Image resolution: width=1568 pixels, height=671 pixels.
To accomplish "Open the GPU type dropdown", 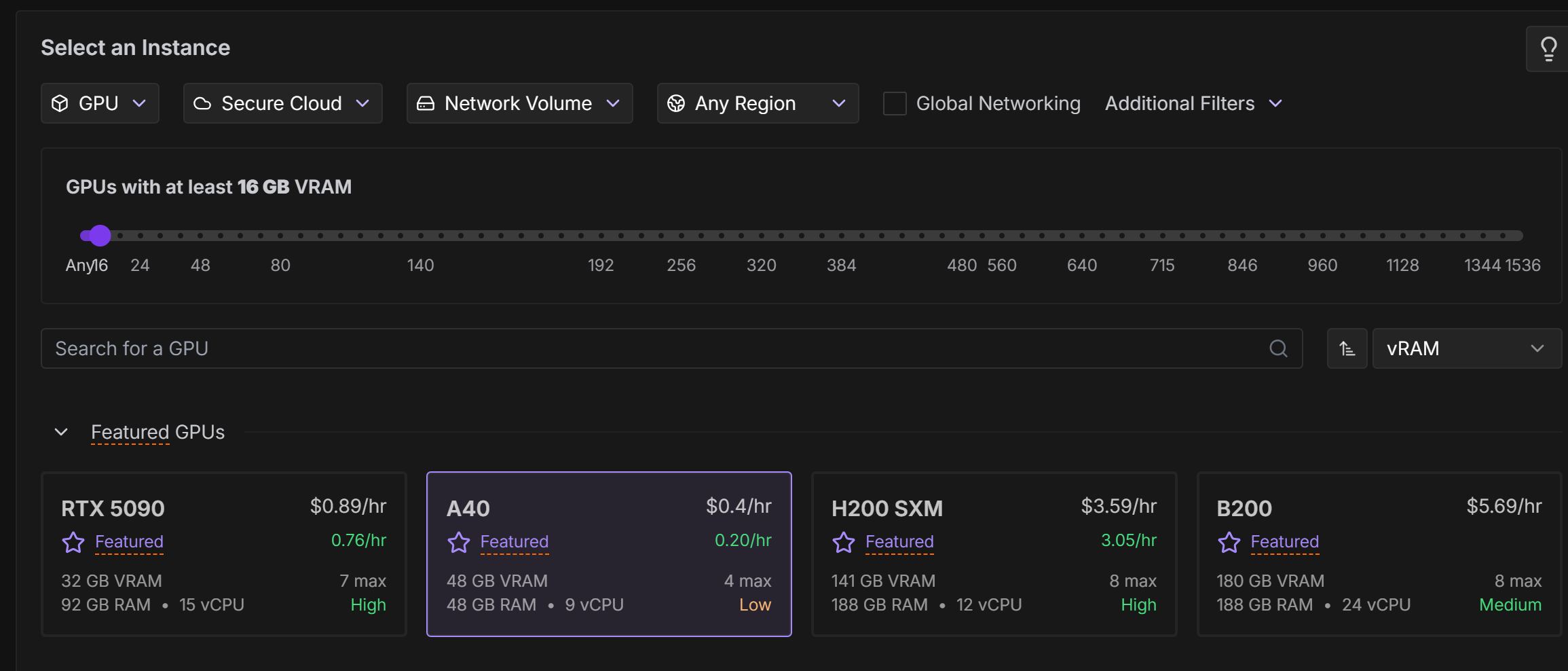I will (100, 103).
